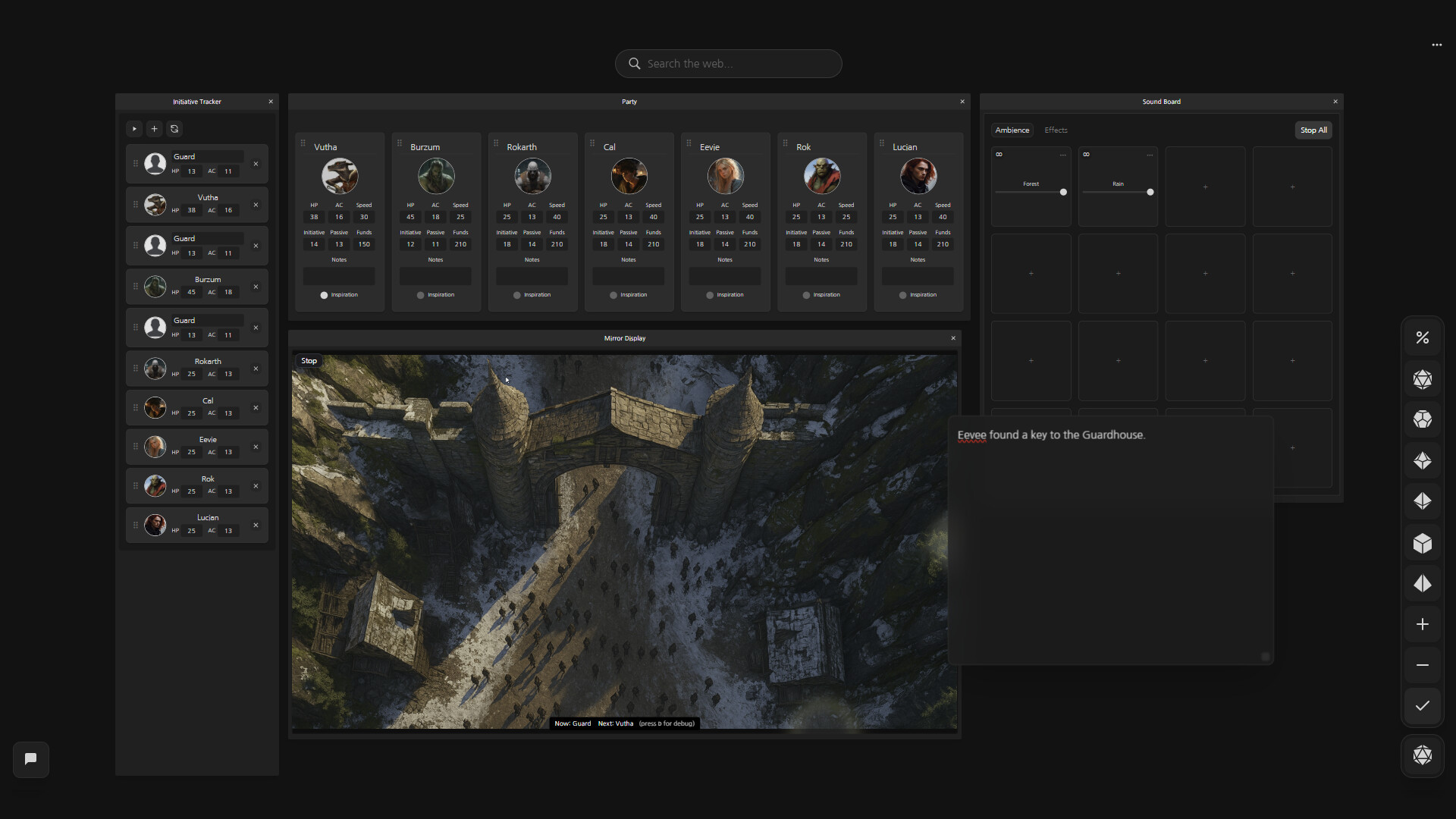Start combat with the play icon in Initiative Tracker

[133, 128]
